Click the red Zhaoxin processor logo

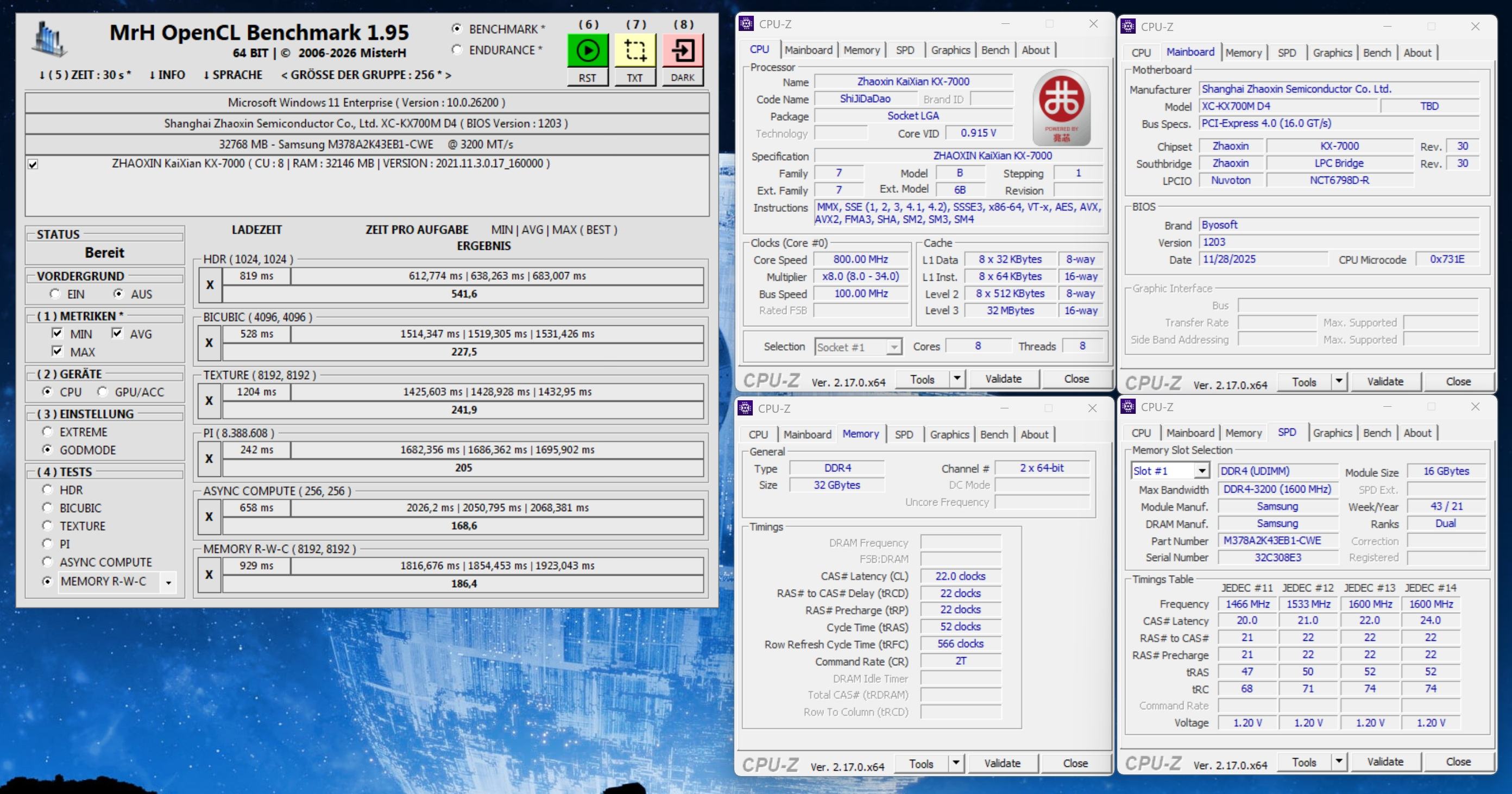1061,108
